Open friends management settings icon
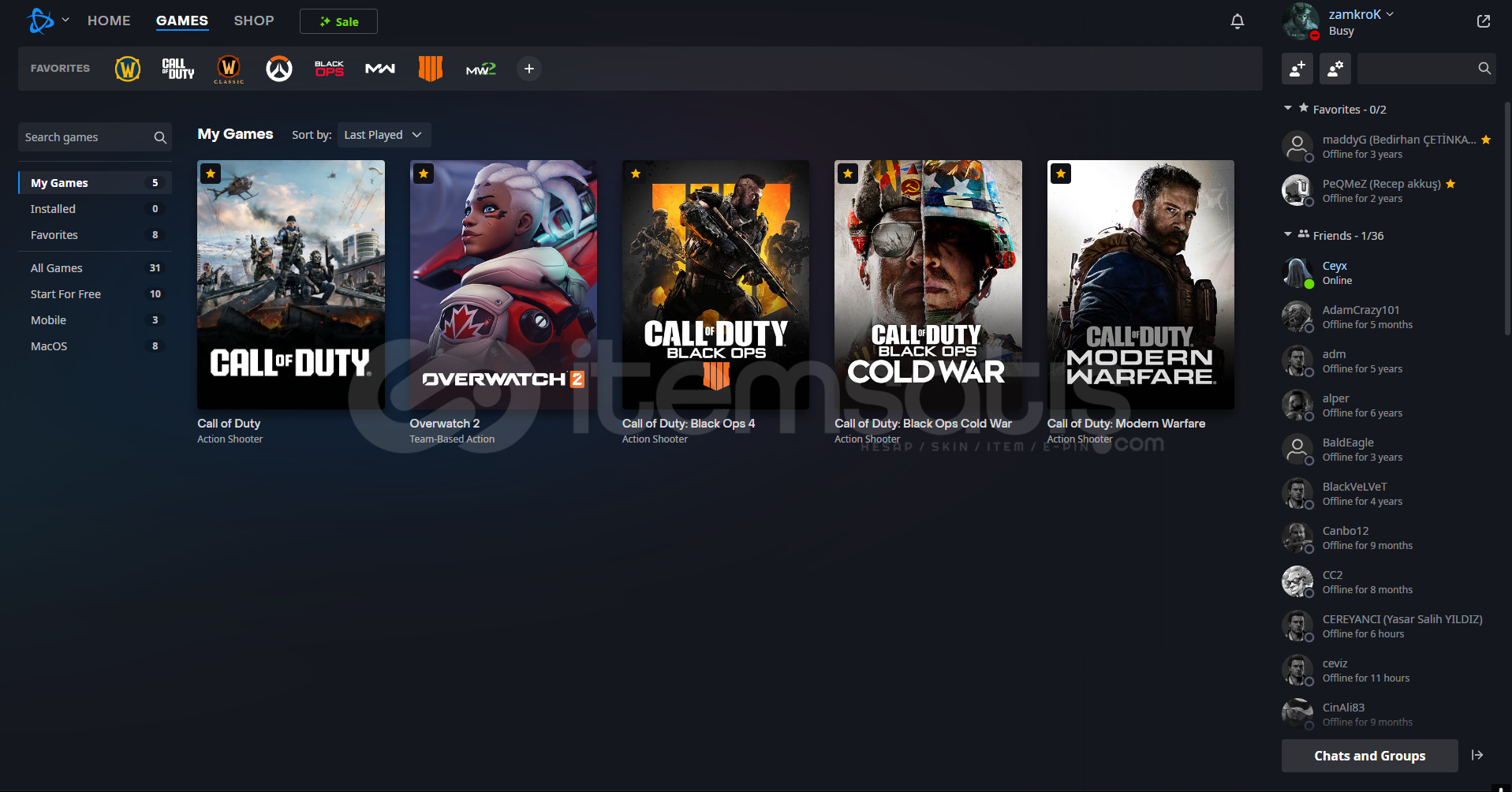This screenshot has height=792, width=1512. 1335,69
